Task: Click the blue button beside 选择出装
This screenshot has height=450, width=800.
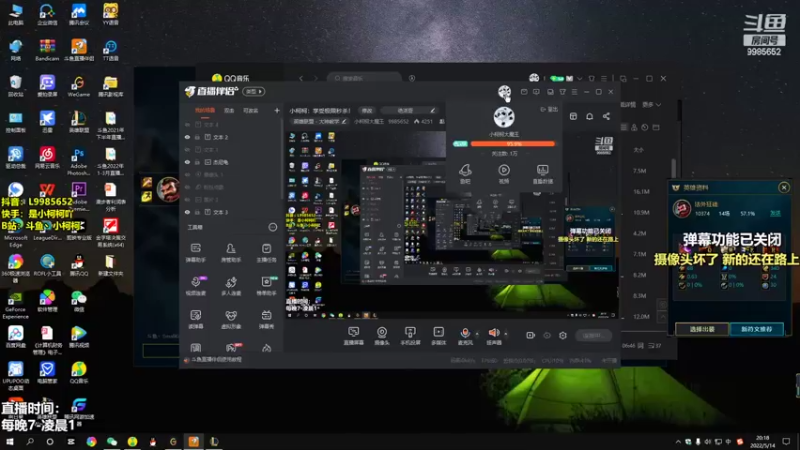Action: [757, 329]
